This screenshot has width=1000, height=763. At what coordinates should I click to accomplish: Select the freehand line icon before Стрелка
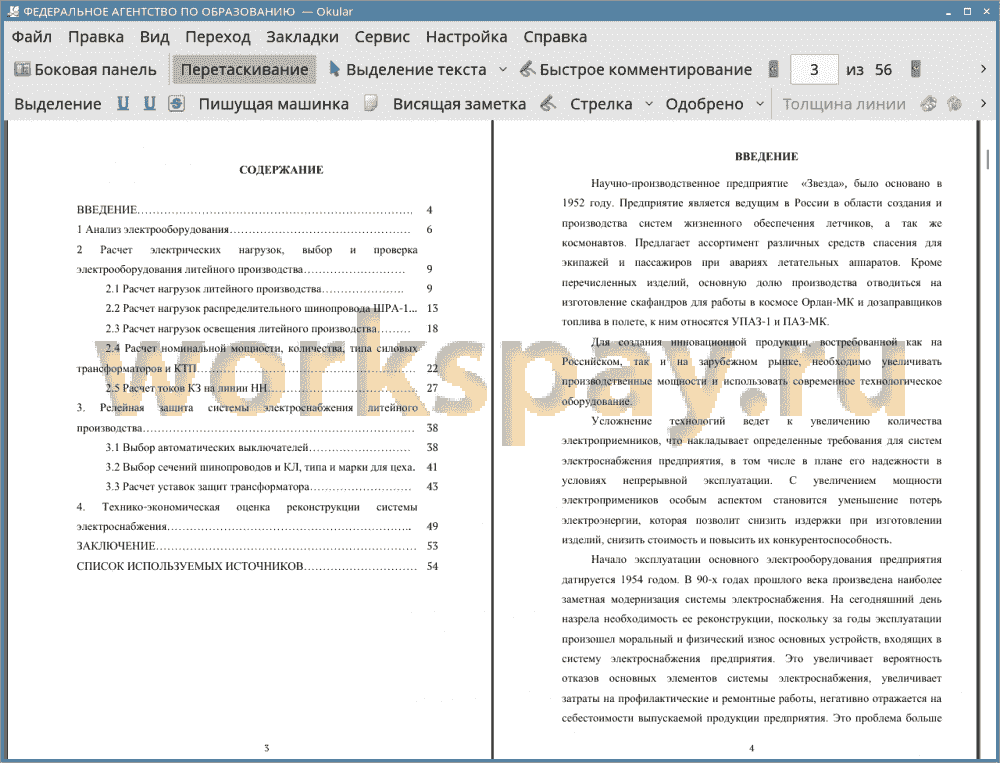tap(548, 104)
